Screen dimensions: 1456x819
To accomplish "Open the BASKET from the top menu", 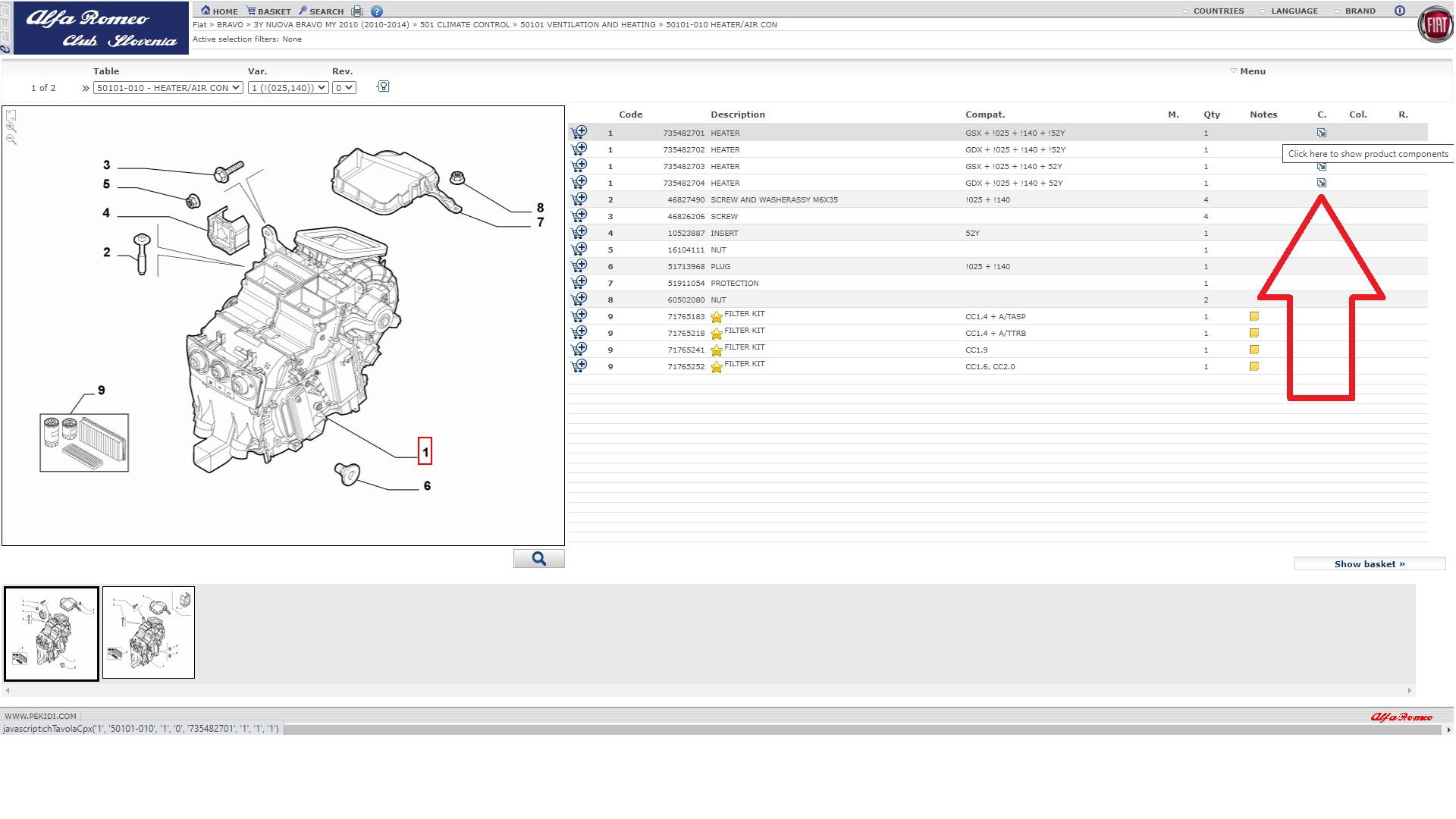I will pos(268,11).
